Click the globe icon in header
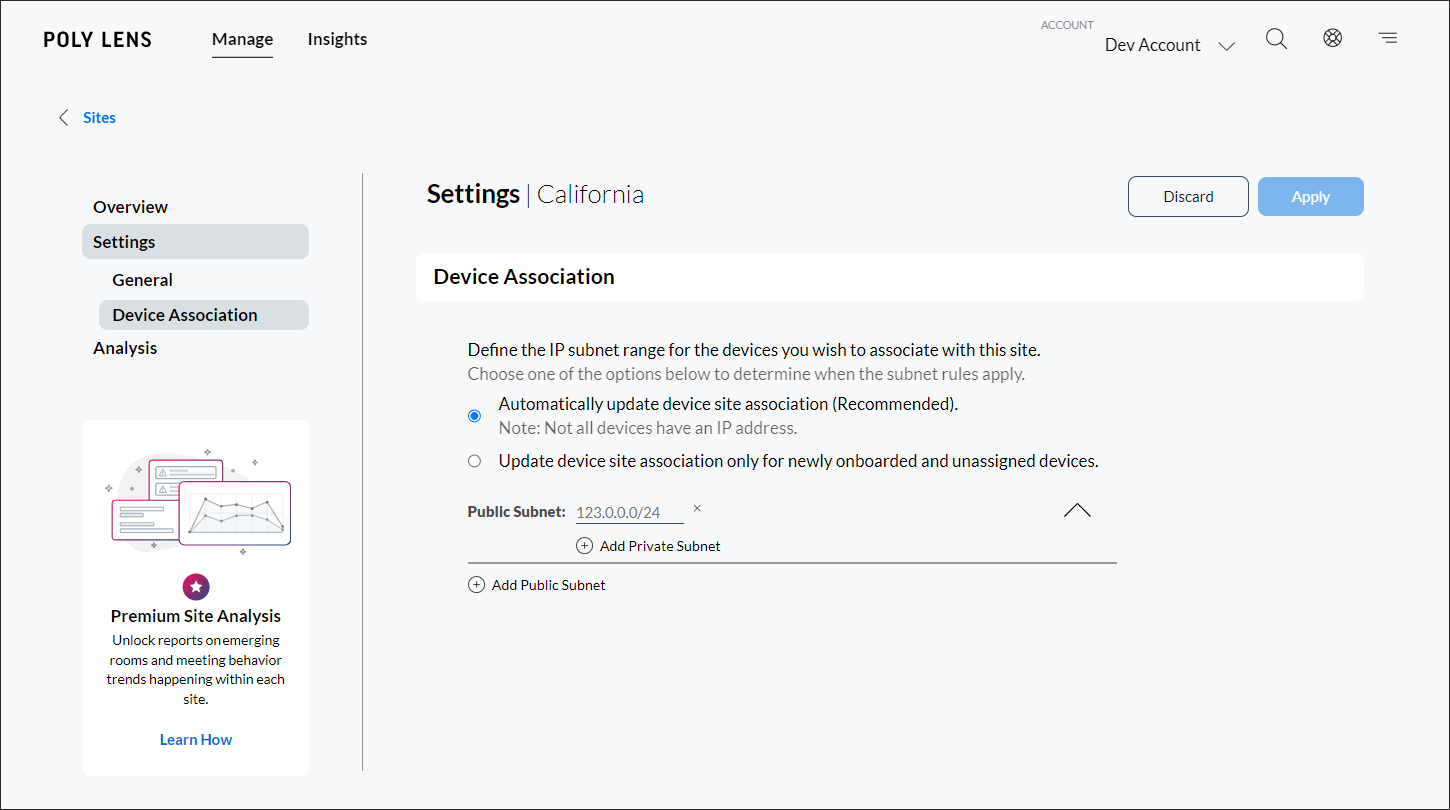This screenshot has width=1450, height=810. (1332, 38)
